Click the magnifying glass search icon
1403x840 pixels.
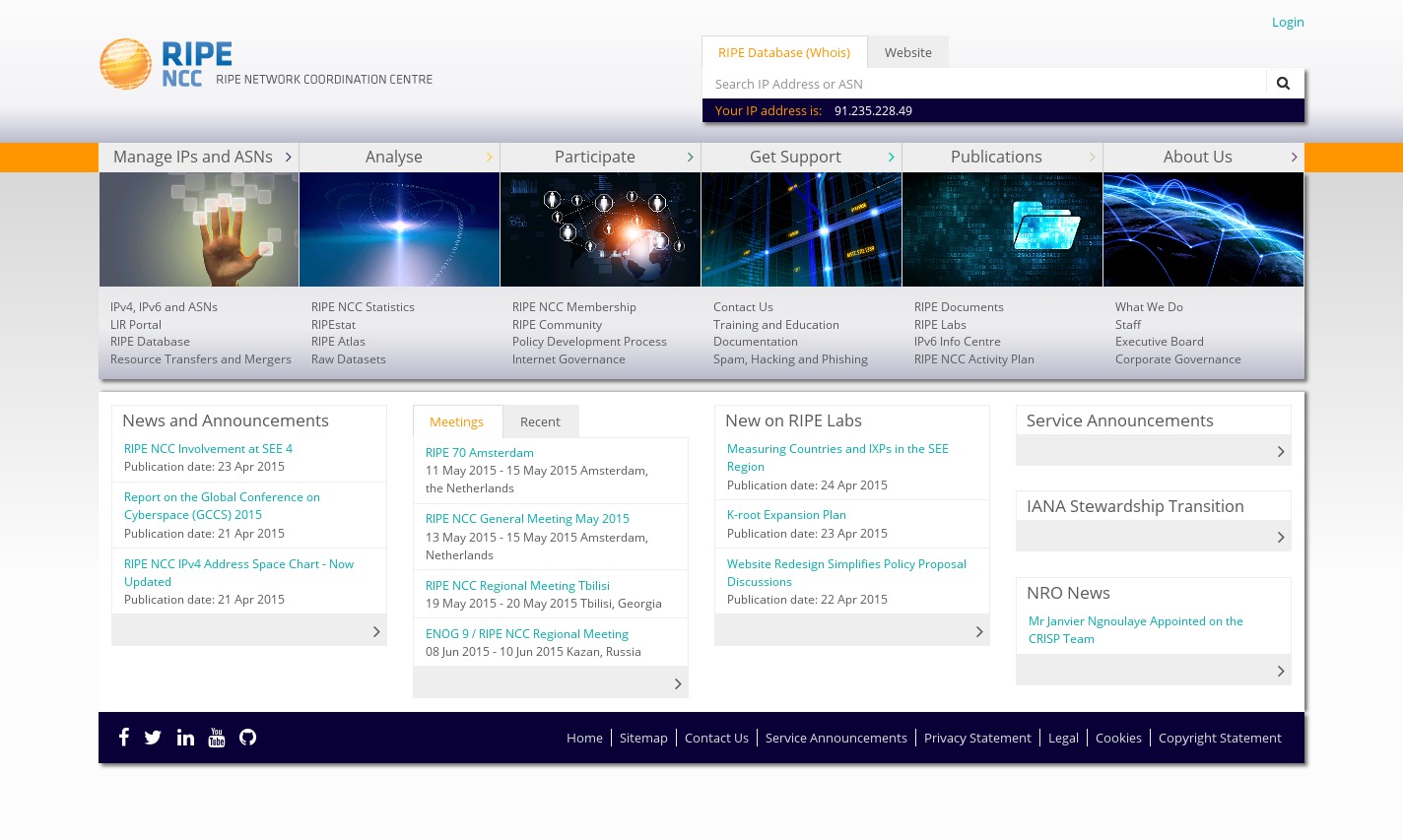1283,84
